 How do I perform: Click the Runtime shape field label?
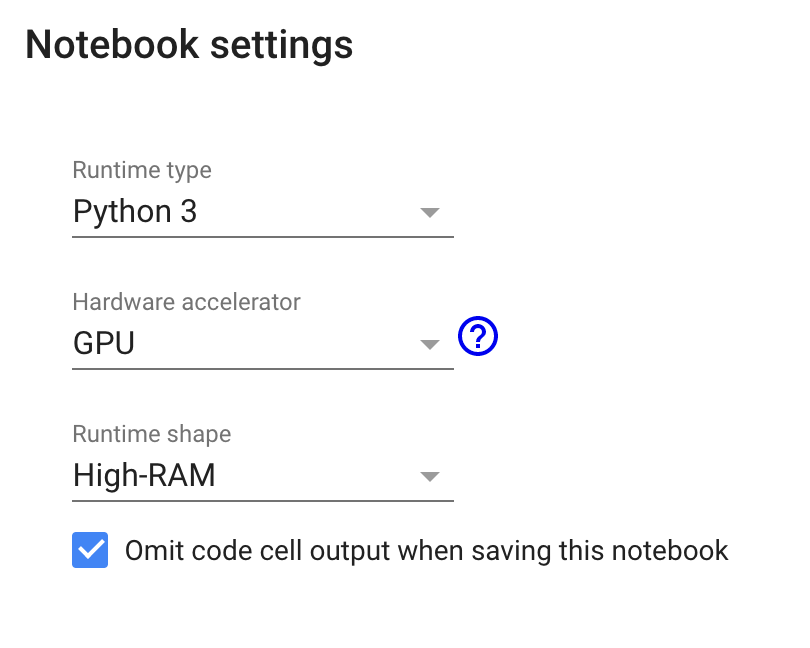[x=152, y=434]
